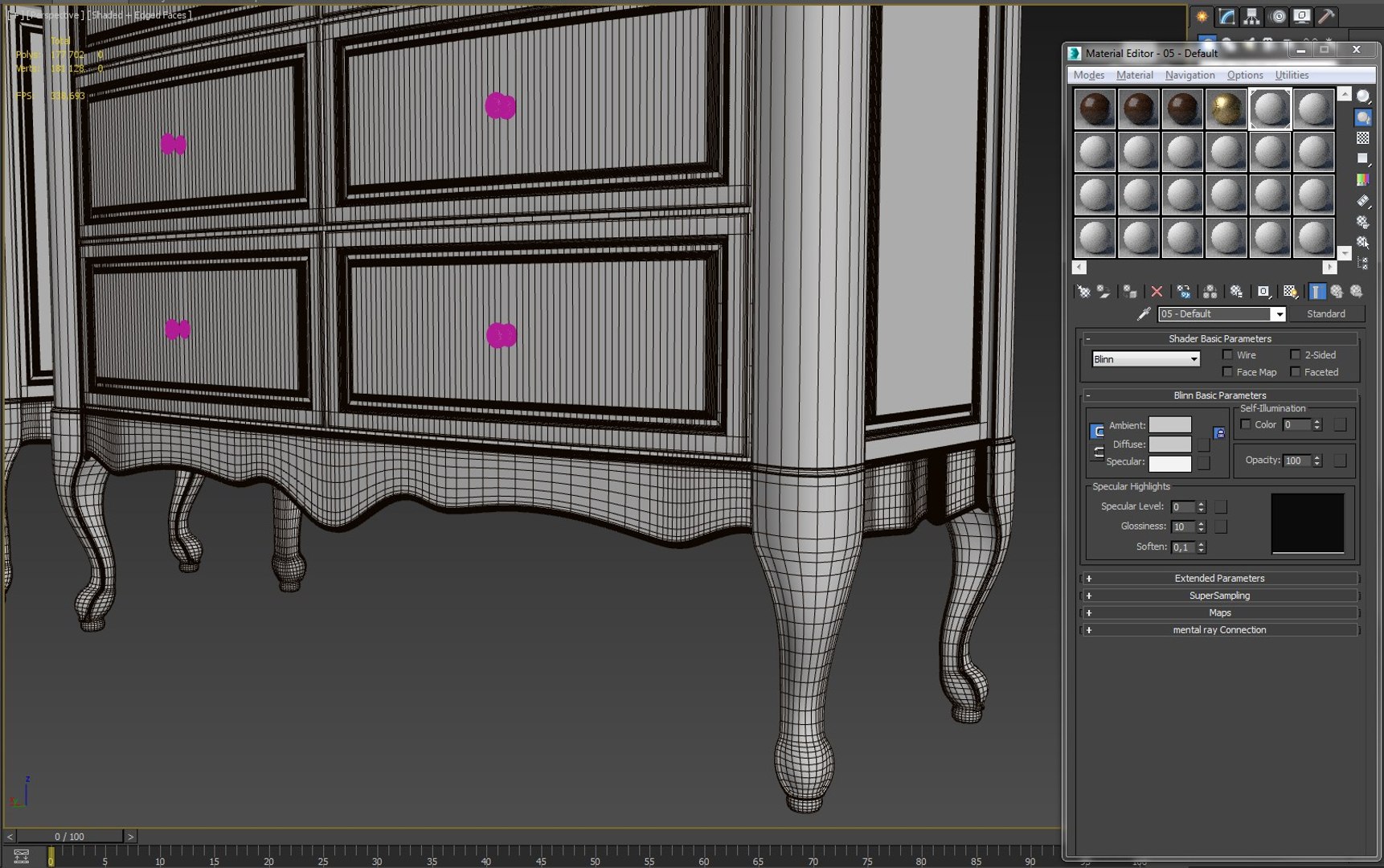This screenshot has width=1384, height=868.
Task: Toggle checkered Background icon
Action: [1363, 138]
